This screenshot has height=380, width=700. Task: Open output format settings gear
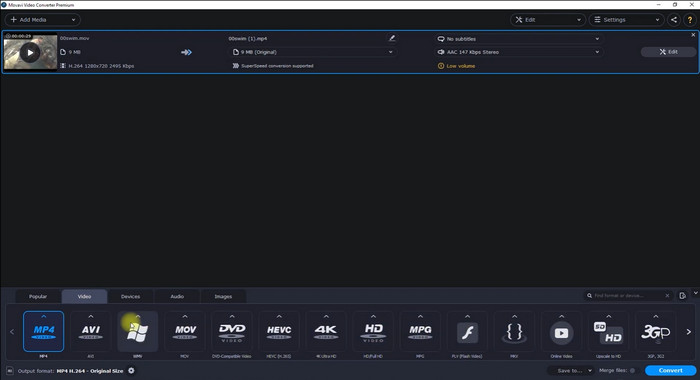click(x=131, y=371)
